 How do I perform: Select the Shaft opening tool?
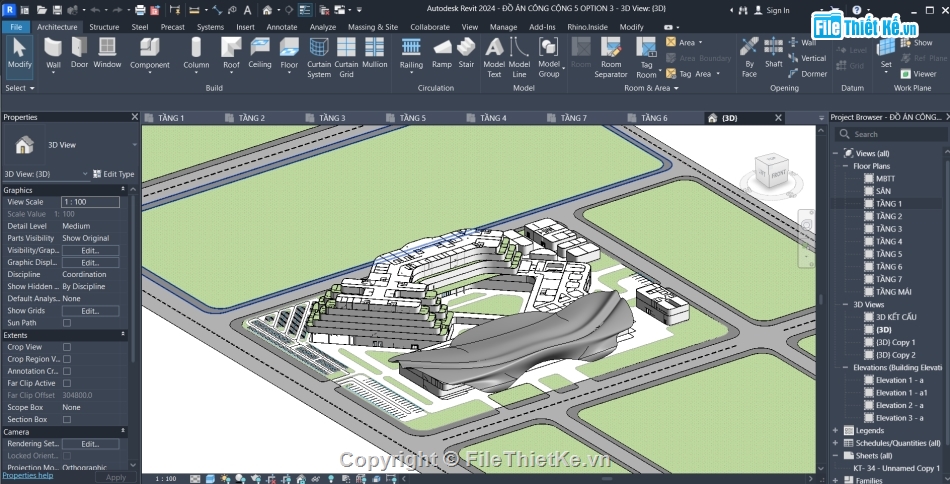click(774, 54)
